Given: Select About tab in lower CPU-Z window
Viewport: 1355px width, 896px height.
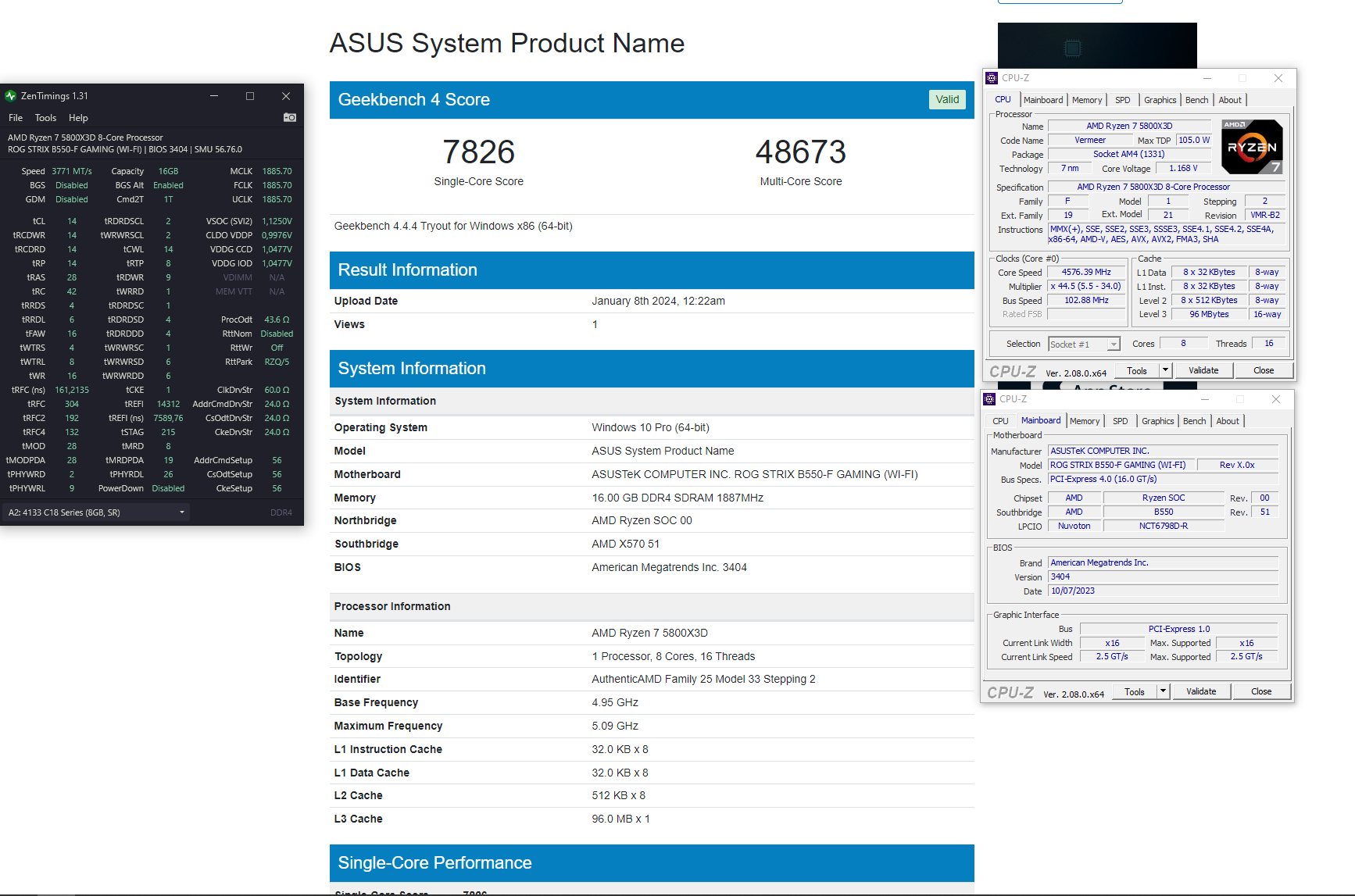Looking at the screenshot, I should [x=1228, y=421].
